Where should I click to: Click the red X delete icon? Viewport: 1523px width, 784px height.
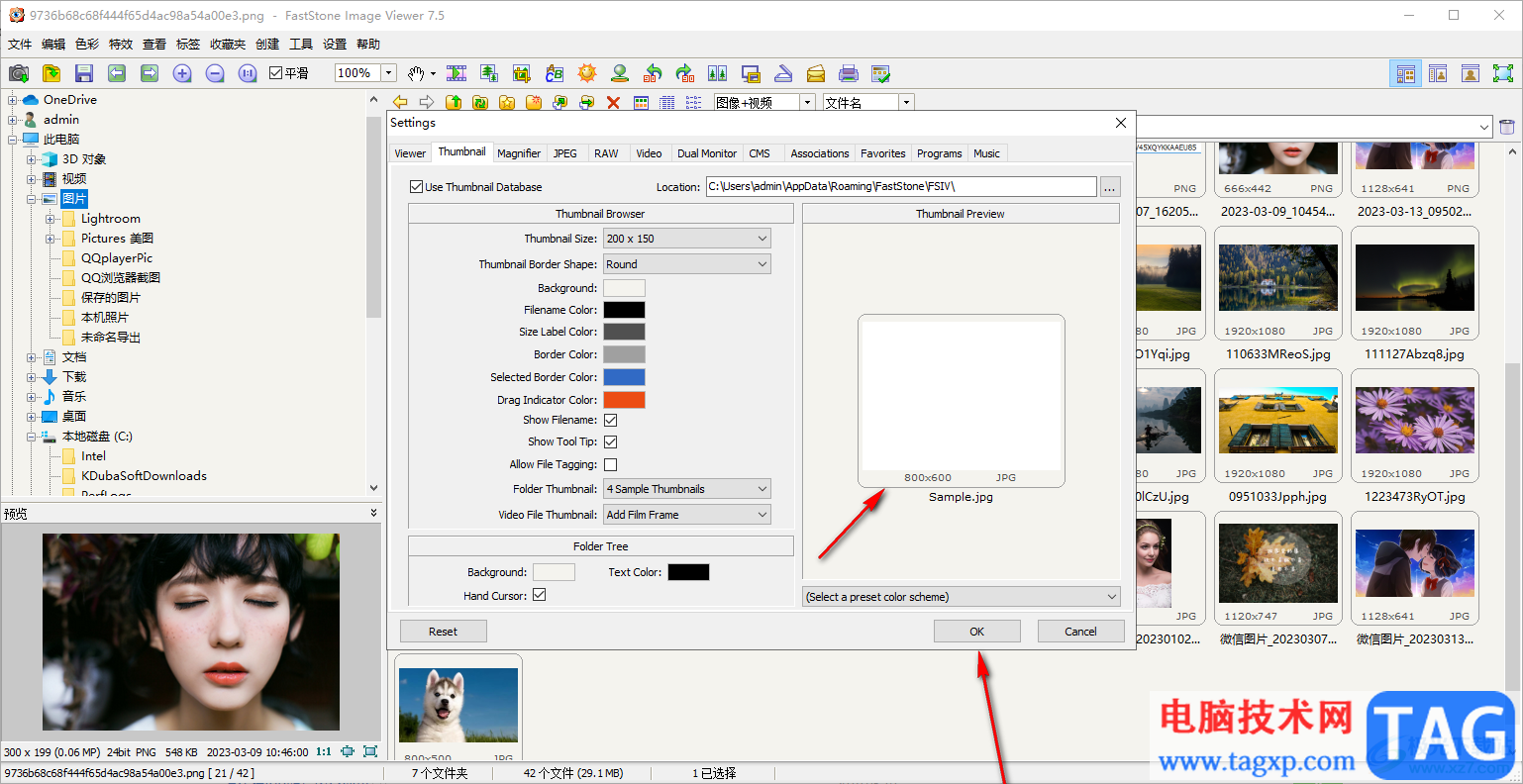pyautogui.click(x=613, y=102)
